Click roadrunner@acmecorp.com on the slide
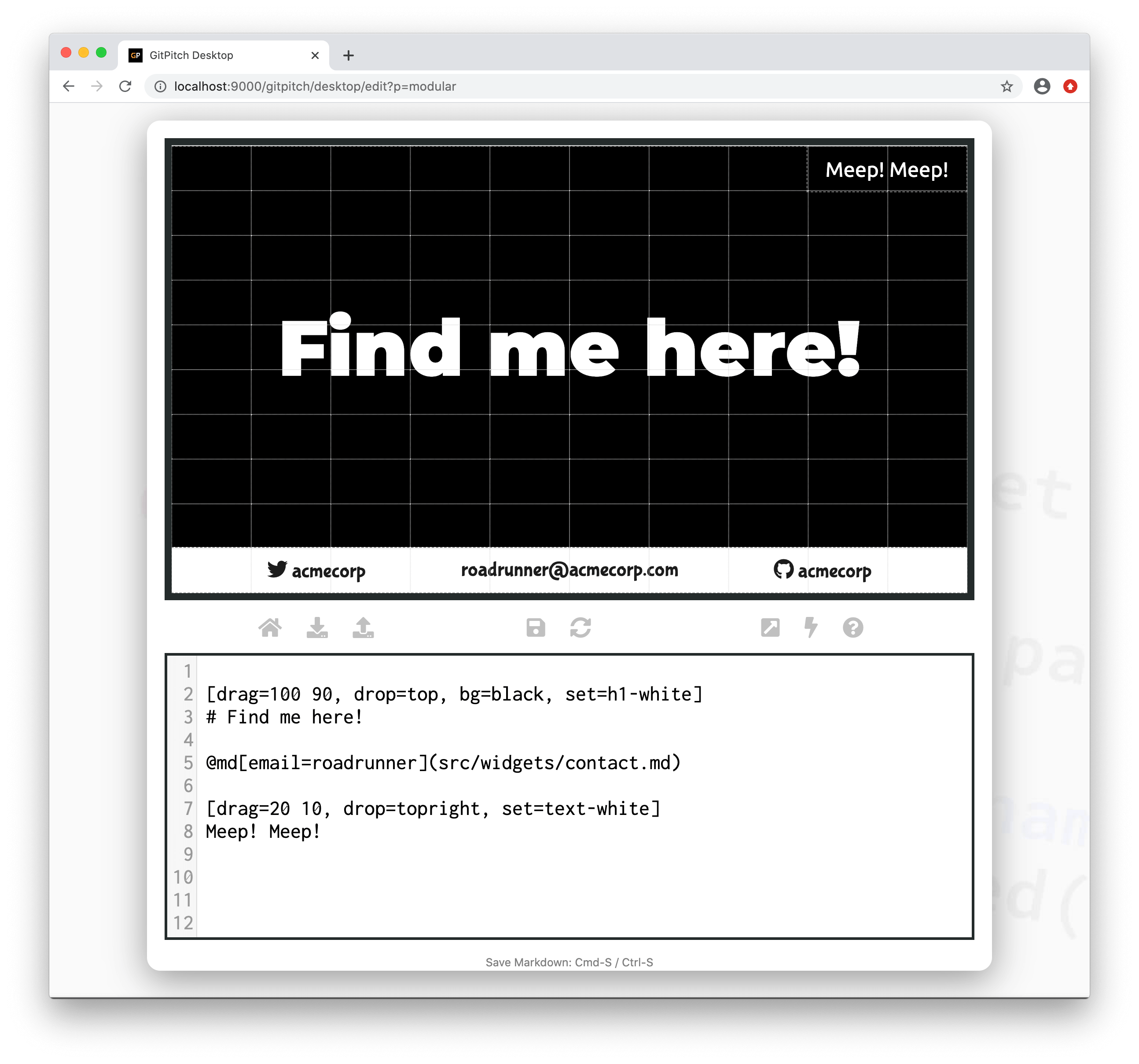This screenshot has height=1064, width=1139. 569,570
